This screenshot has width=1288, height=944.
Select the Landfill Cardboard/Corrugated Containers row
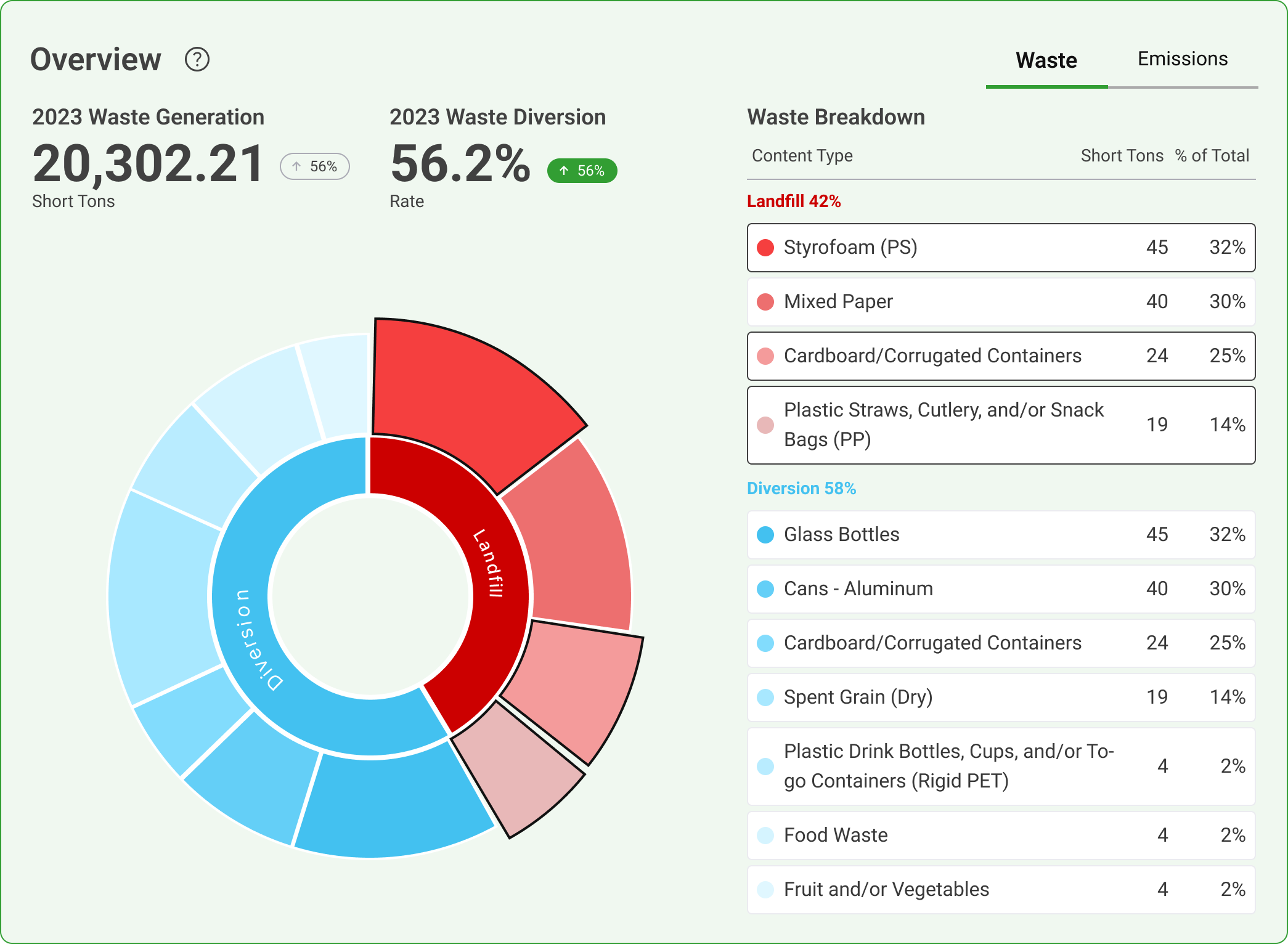(1000, 356)
